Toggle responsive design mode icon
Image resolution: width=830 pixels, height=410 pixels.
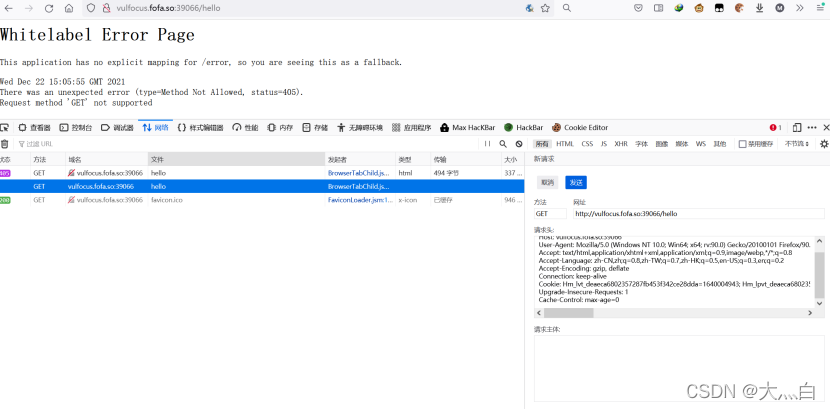797,127
